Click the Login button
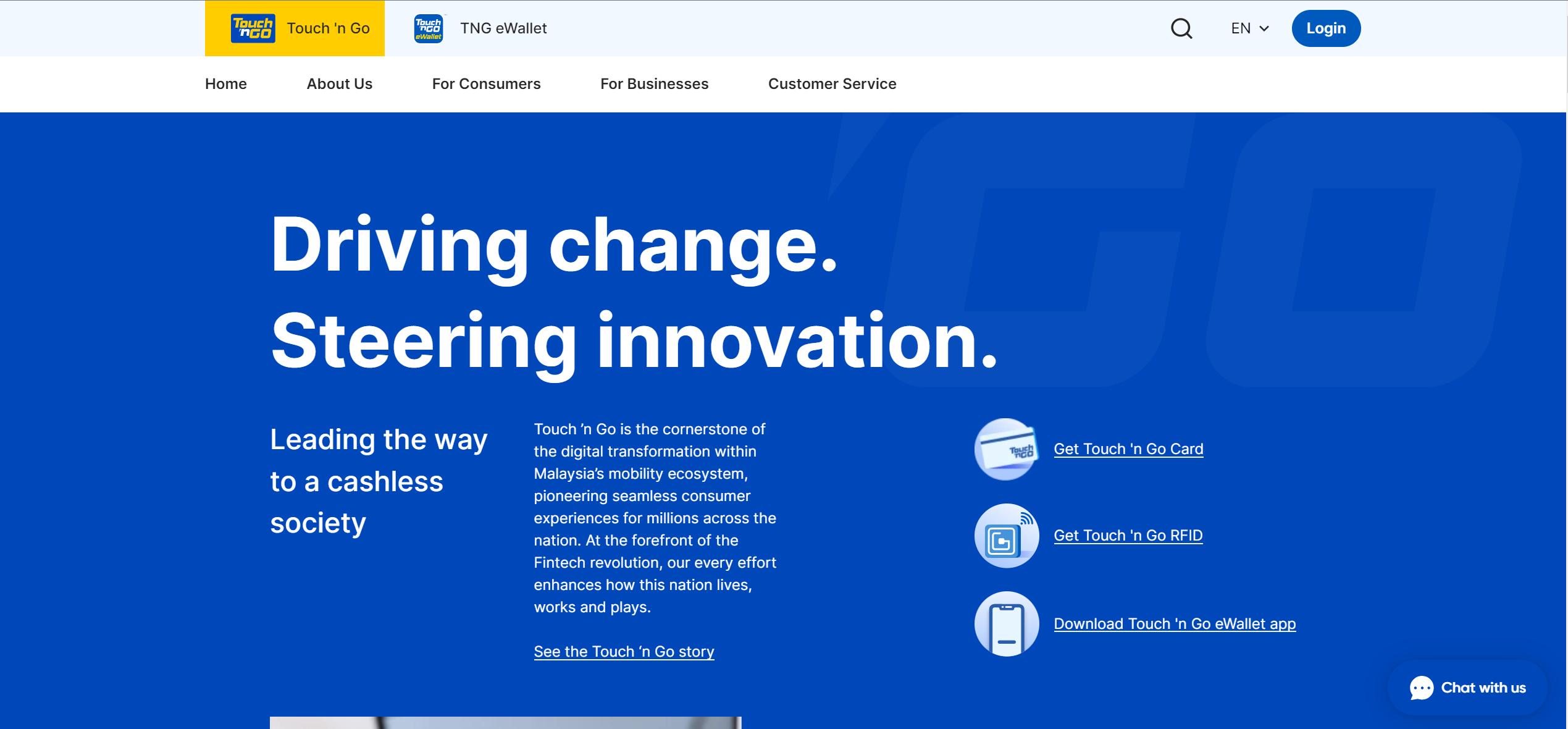The image size is (1568, 729). click(x=1326, y=28)
